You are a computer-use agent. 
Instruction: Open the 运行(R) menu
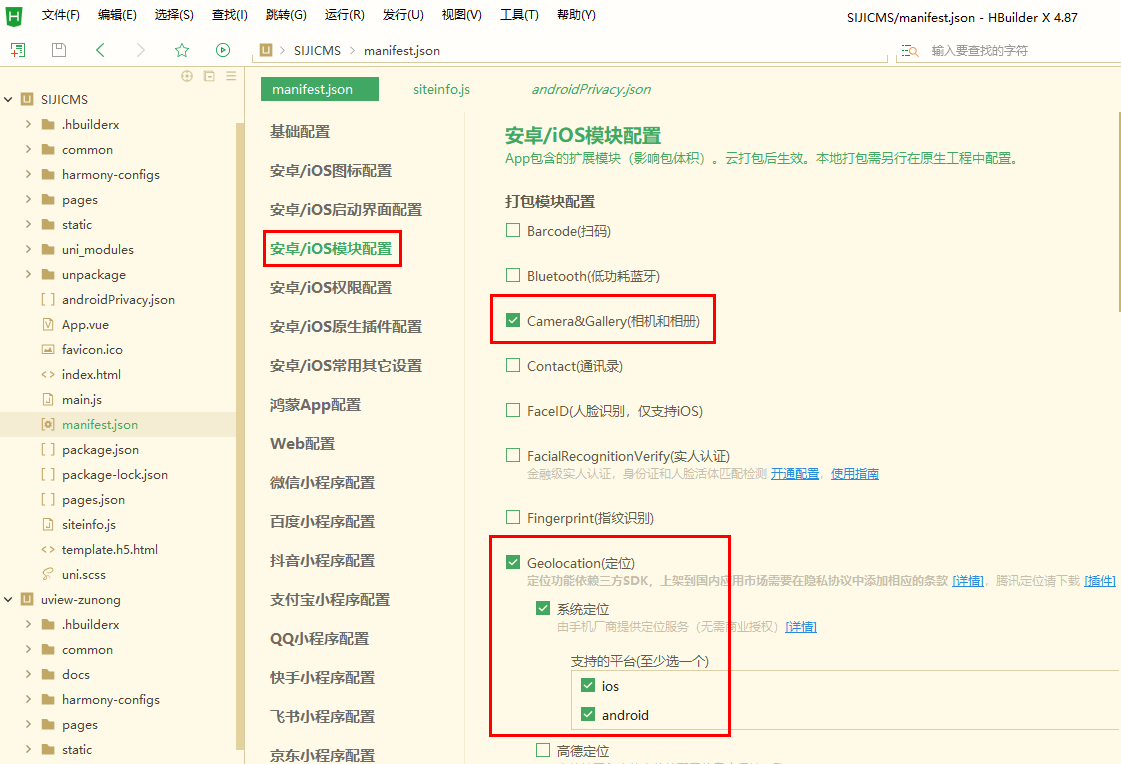pos(344,14)
